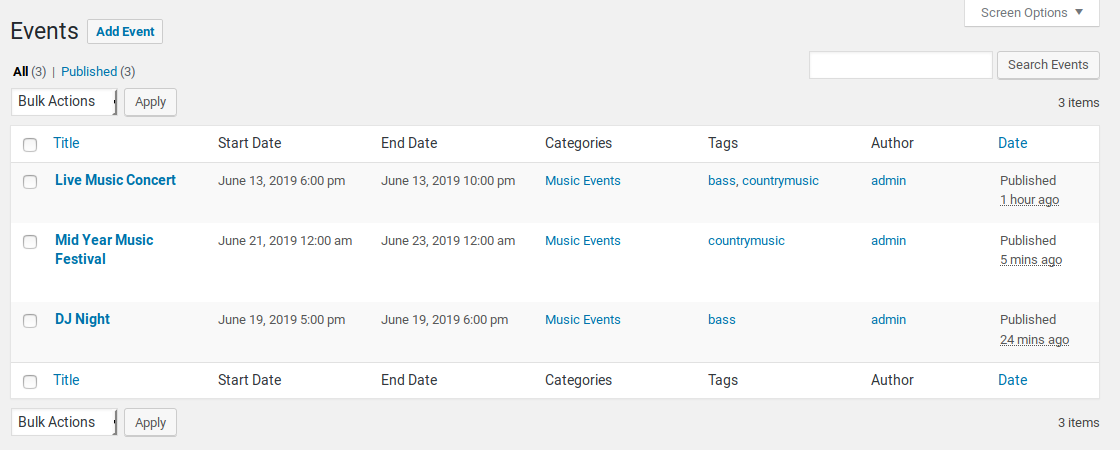
Task: Select start date June 13, 2019 6:00 pm
Action: [x=281, y=181]
